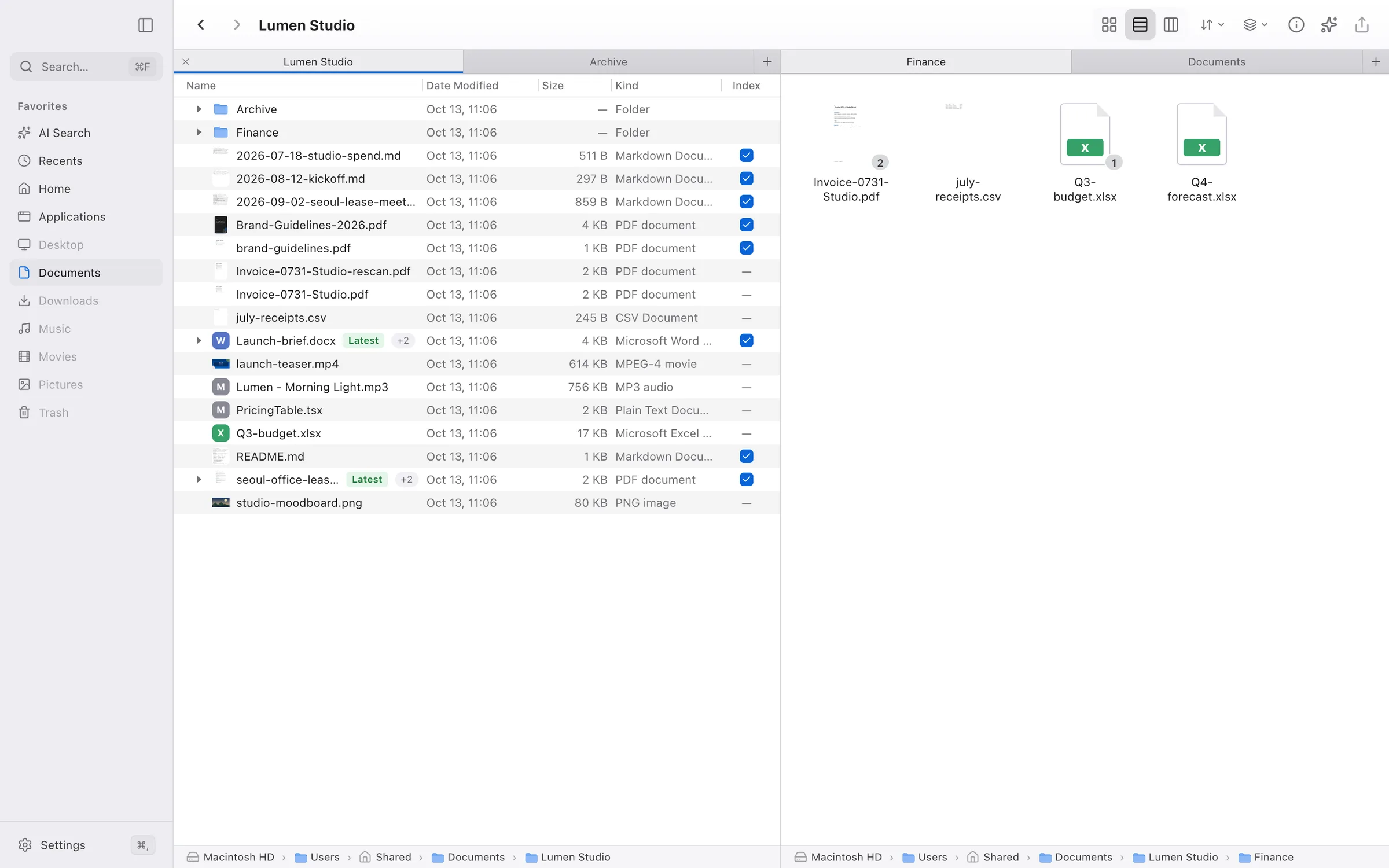The width and height of the screenshot is (1389, 868).
Task: Toggle Index checkbox for Launch-brief.docx
Action: 746,341
